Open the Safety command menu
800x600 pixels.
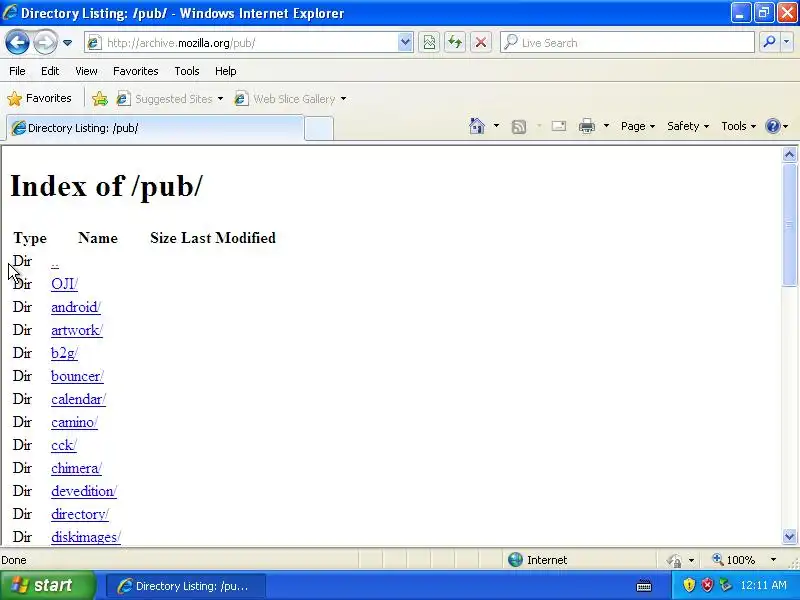pos(688,126)
